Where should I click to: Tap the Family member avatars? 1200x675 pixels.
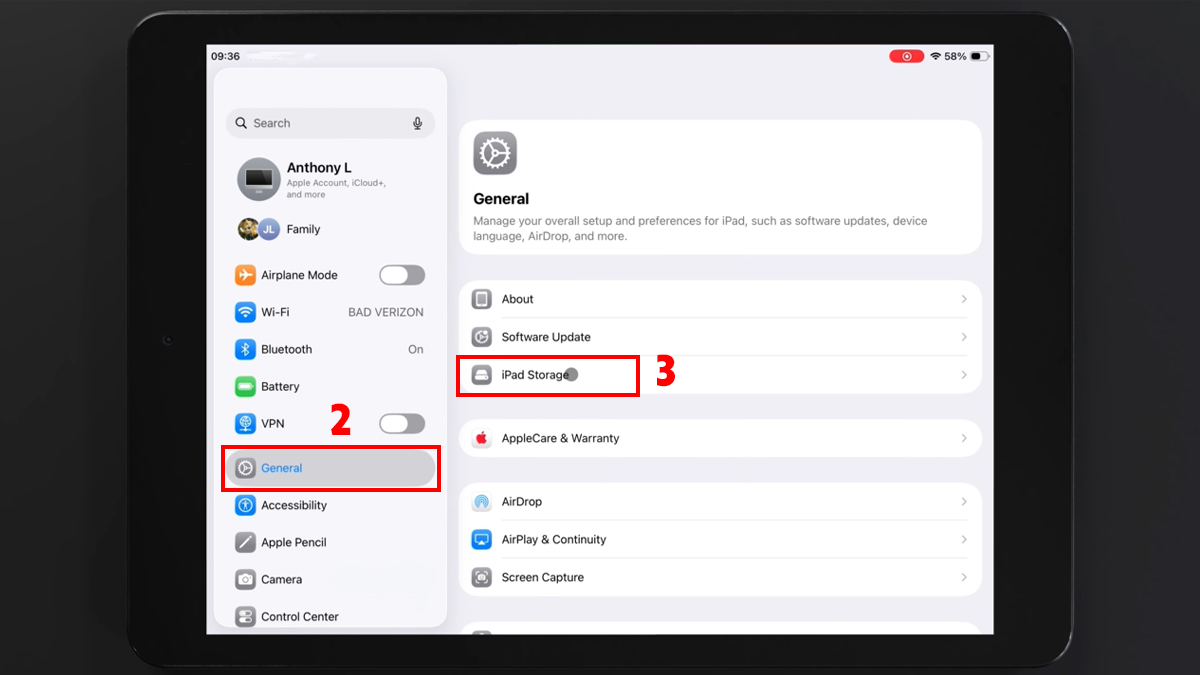coord(258,229)
